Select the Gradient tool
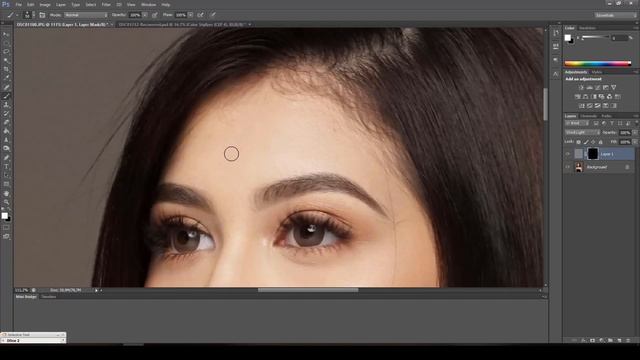640x360 pixels. tap(6, 131)
